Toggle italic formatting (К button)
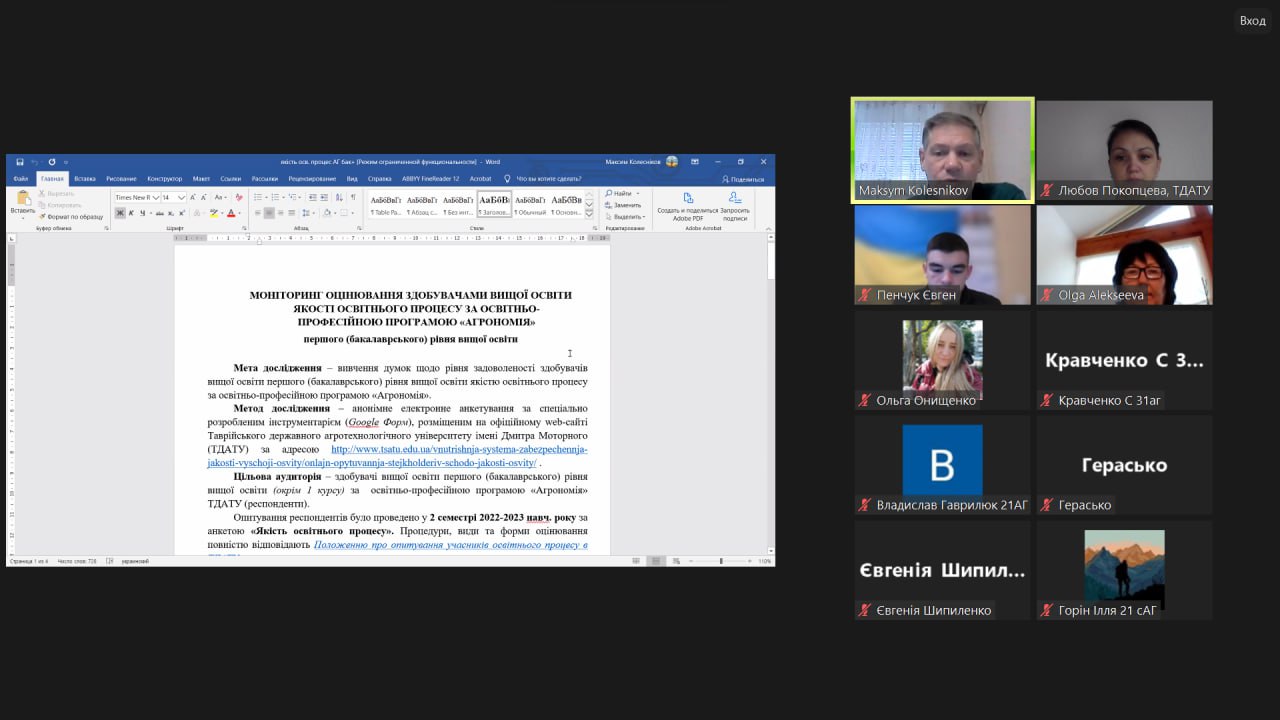The image size is (1280, 720). [132, 213]
